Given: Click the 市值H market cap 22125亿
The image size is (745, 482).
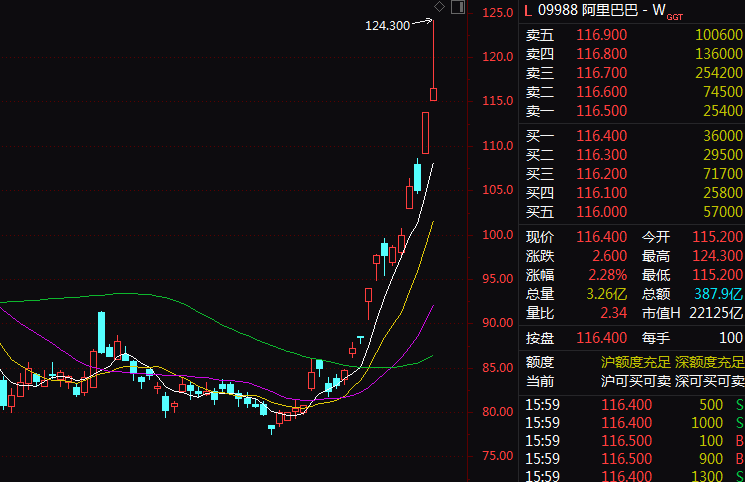Looking at the screenshot, I should point(715,313).
